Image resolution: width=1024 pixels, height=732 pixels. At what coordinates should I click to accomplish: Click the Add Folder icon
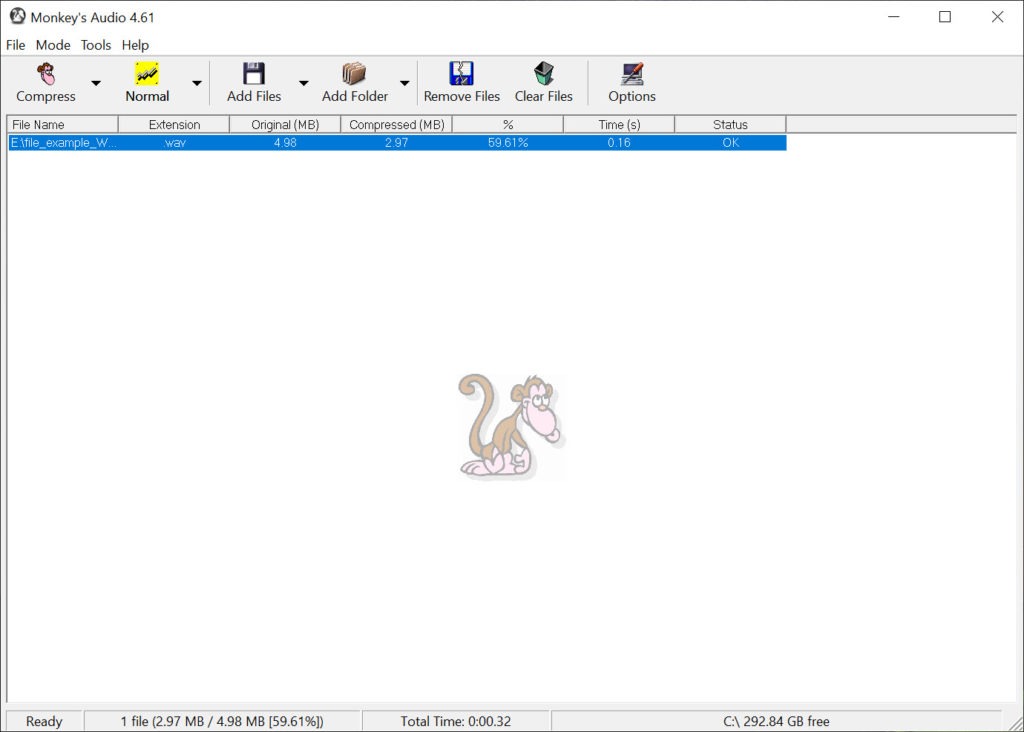click(354, 74)
